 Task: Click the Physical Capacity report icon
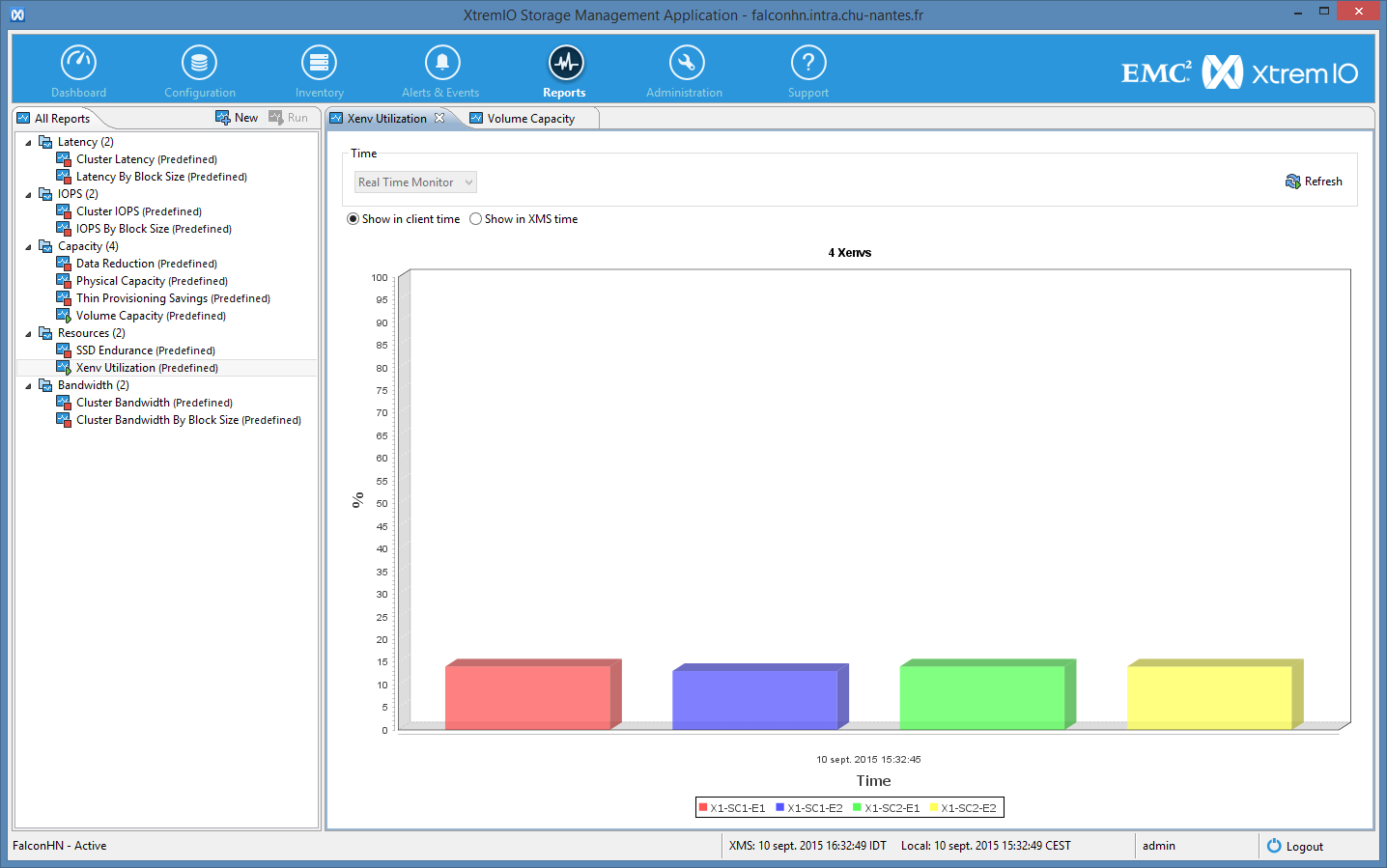click(x=64, y=281)
